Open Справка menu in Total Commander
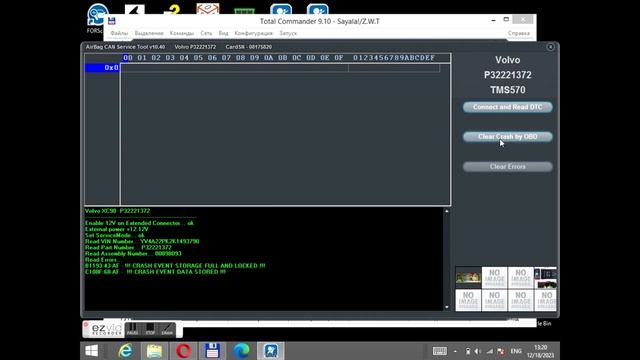The height and width of the screenshot is (360, 640). [x=519, y=33]
